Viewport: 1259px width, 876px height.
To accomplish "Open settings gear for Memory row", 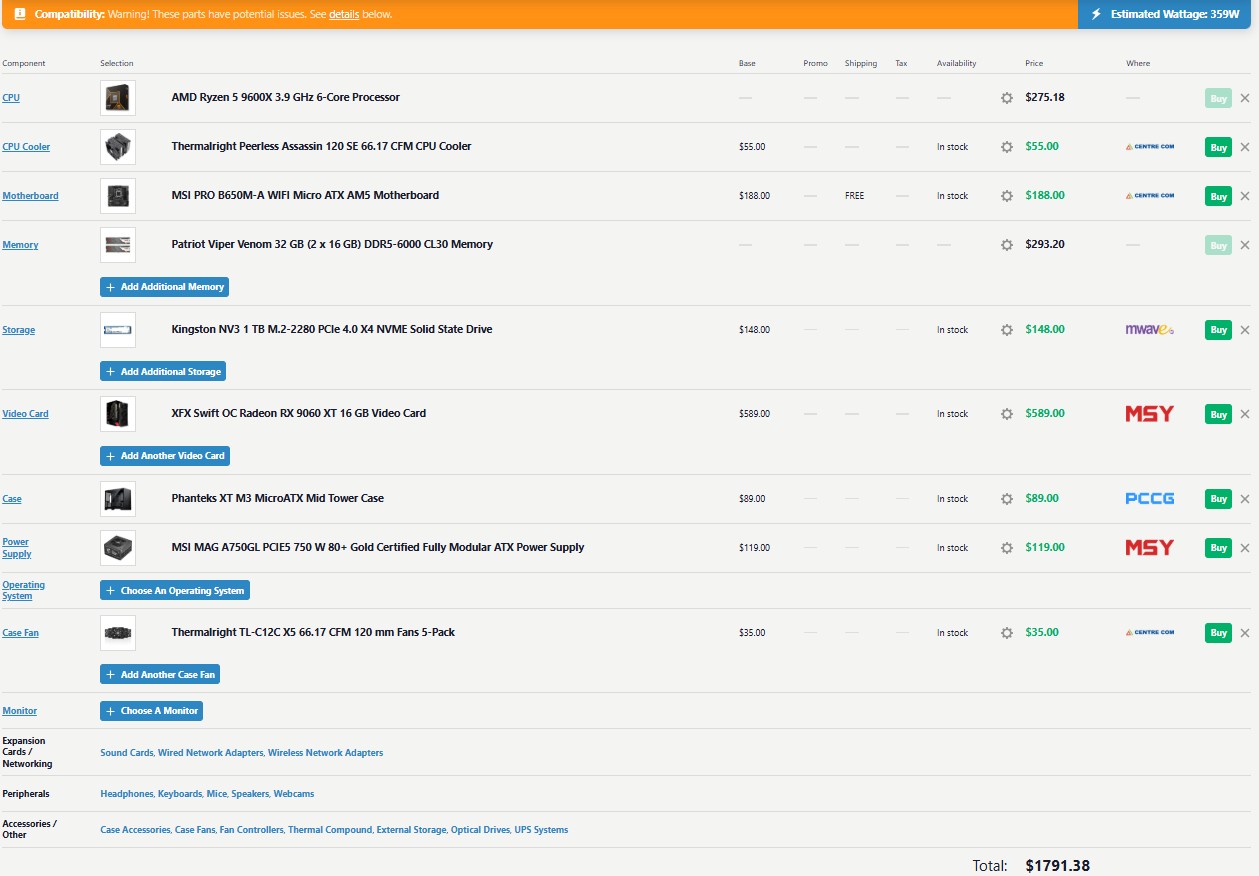I will (1007, 245).
